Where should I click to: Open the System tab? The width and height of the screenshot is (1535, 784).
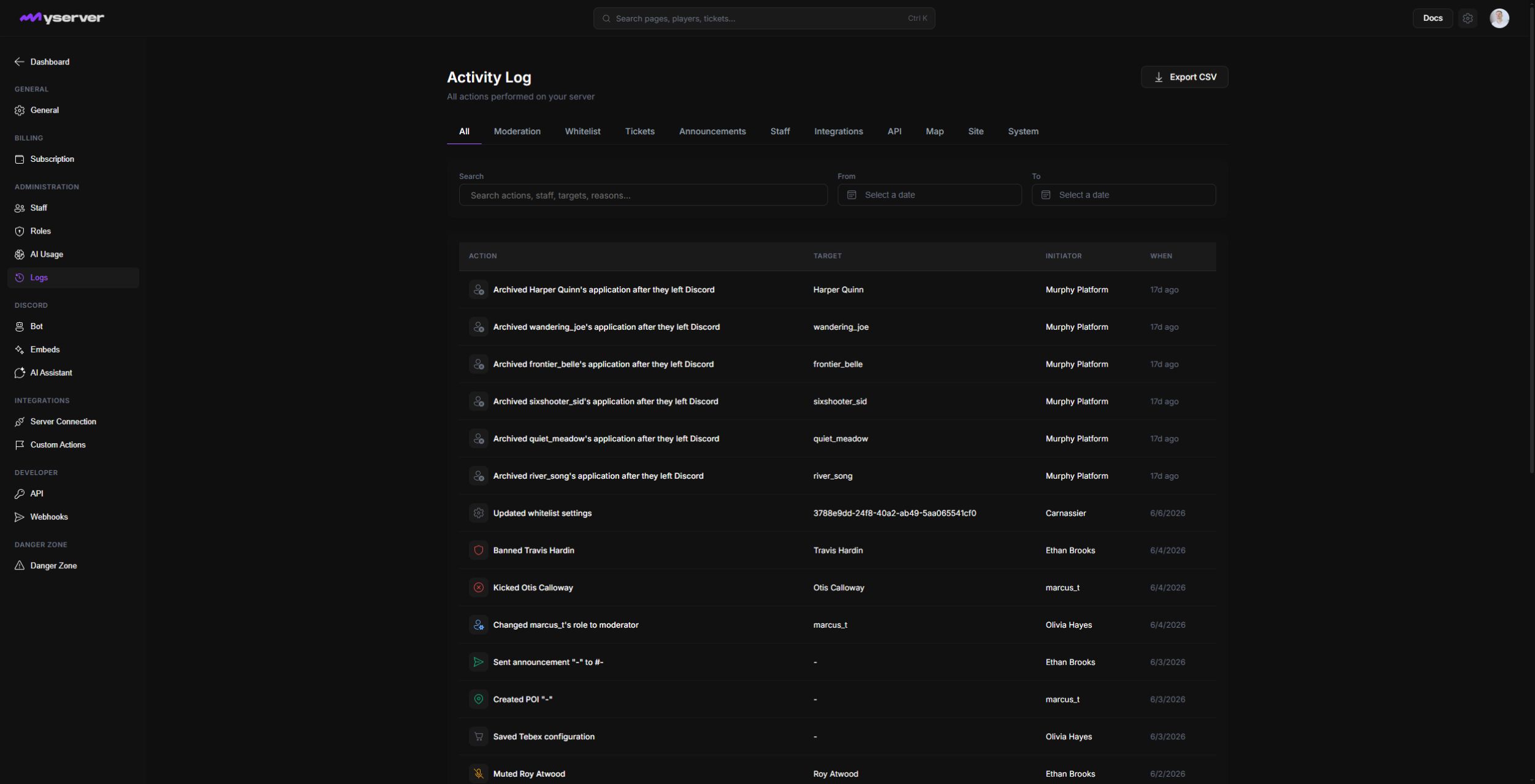click(1023, 131)
